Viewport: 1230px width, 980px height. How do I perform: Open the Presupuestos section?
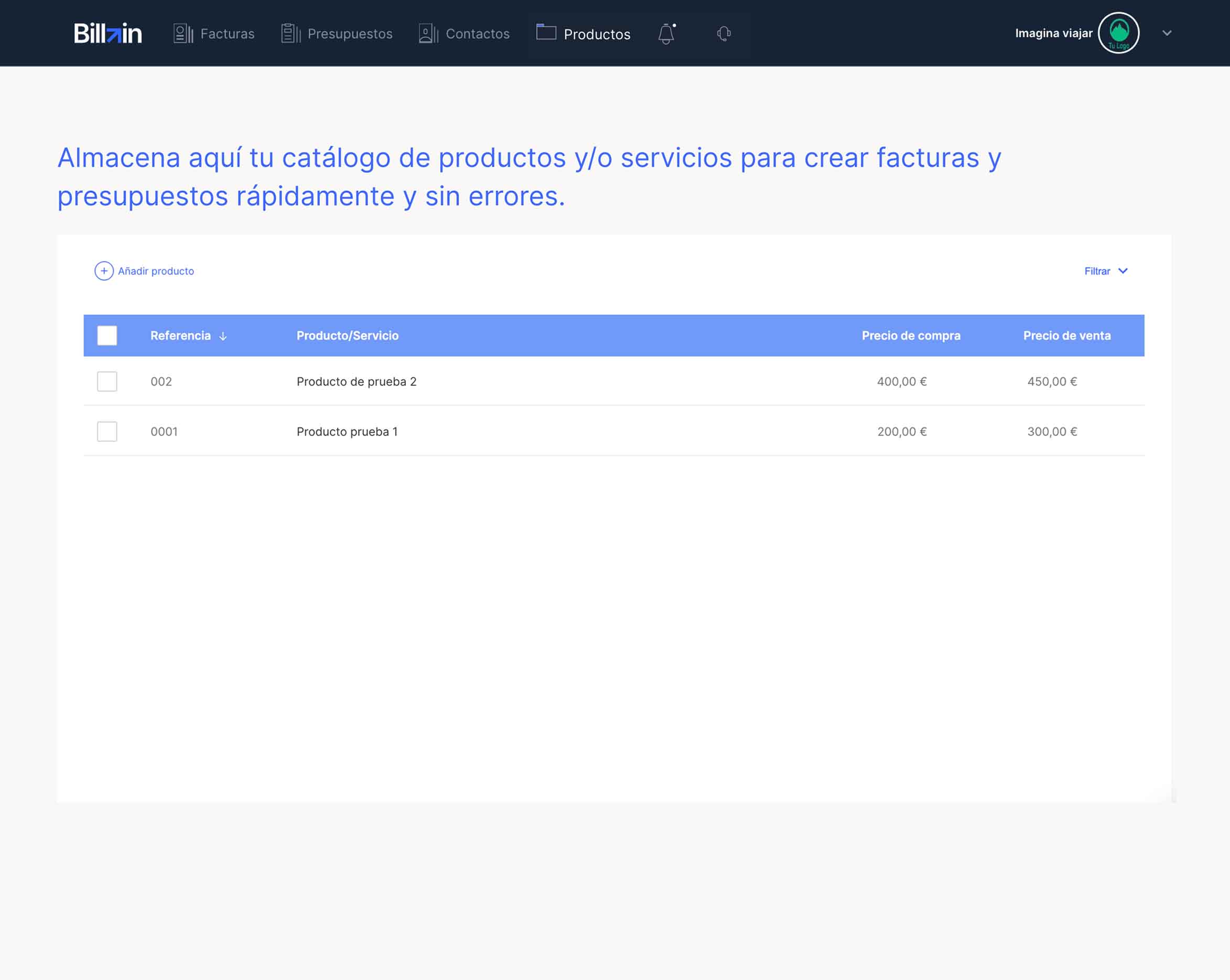coord(350,34)
